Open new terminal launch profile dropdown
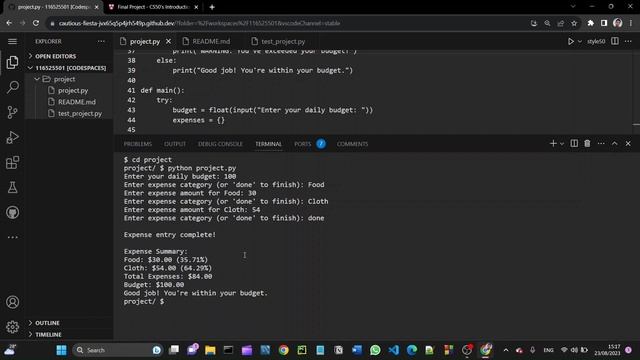The width and height of the screenshot is (640, 360). [x=562, y=144]
